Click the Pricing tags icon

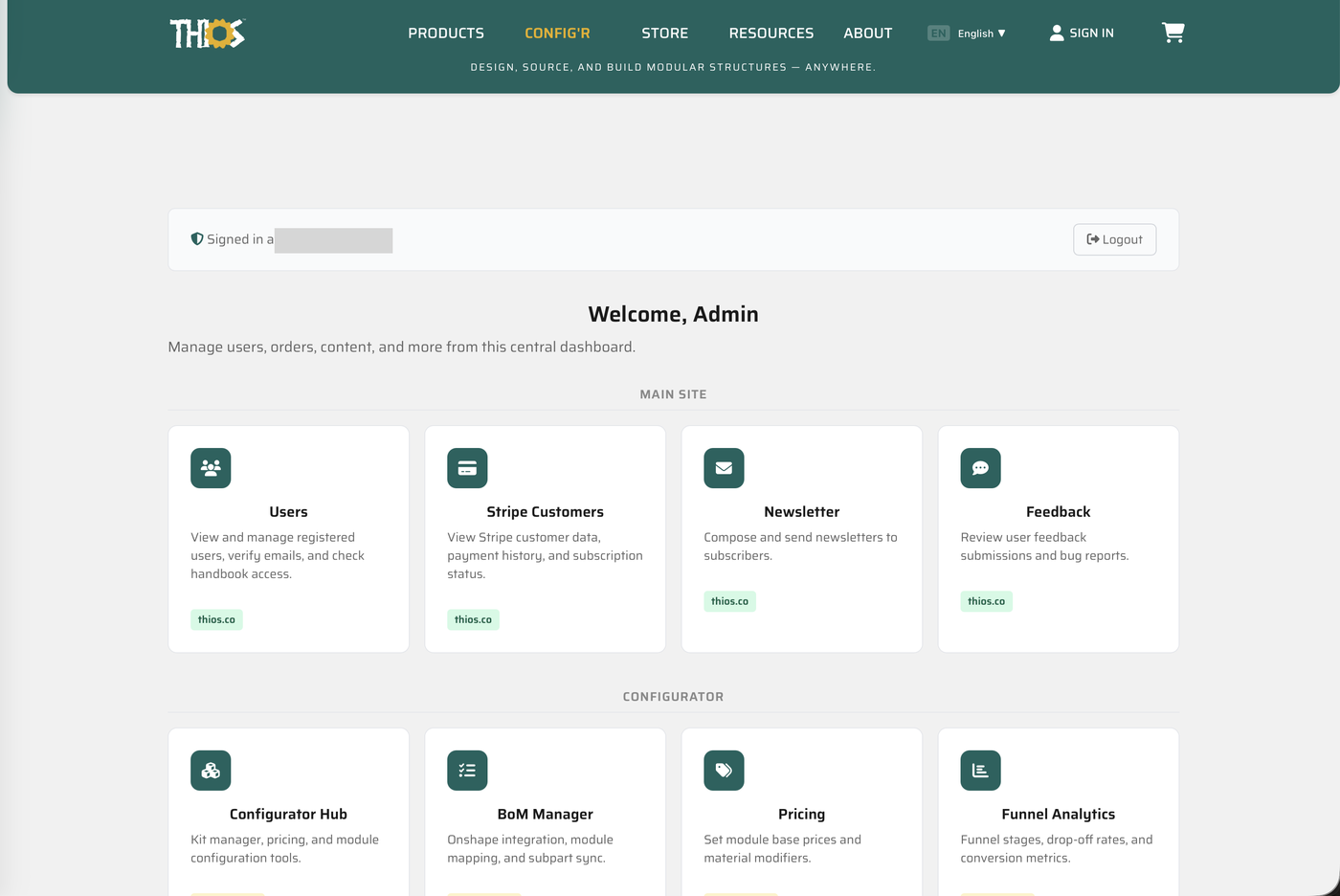pos(724,771)
